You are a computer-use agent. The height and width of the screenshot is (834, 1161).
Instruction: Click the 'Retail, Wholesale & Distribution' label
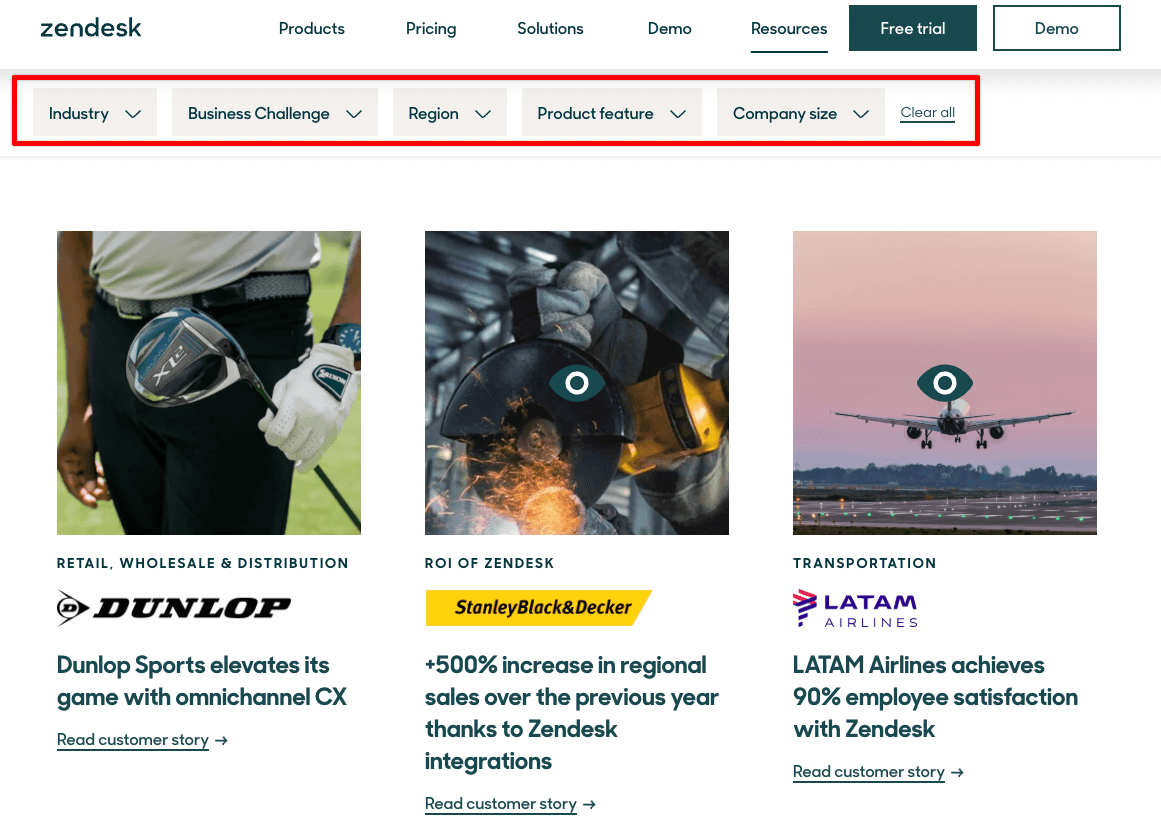[203, 564]
